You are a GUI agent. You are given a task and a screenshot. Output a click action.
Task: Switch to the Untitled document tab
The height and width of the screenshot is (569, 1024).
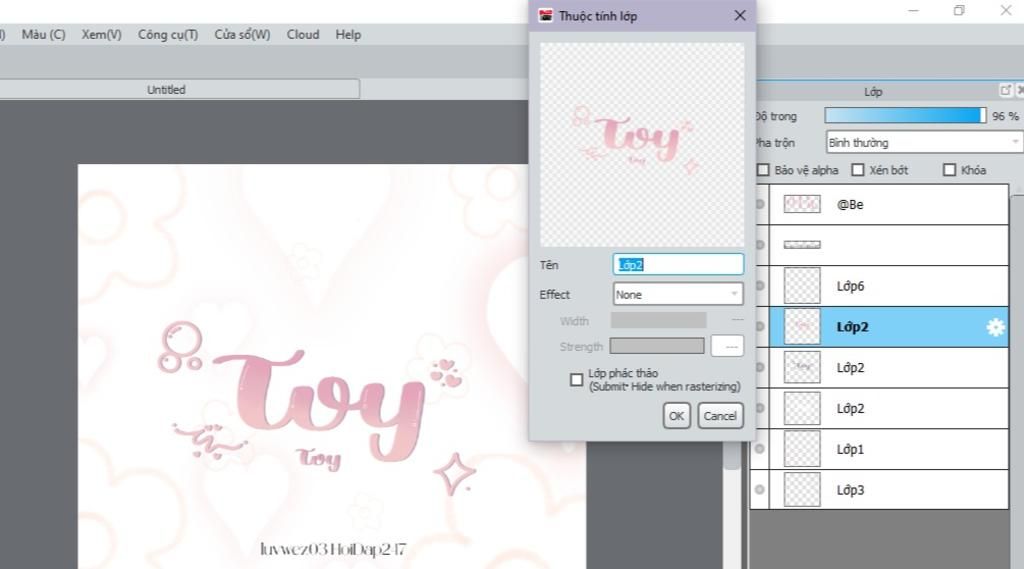pyautogui.click(x=166, y=89)
